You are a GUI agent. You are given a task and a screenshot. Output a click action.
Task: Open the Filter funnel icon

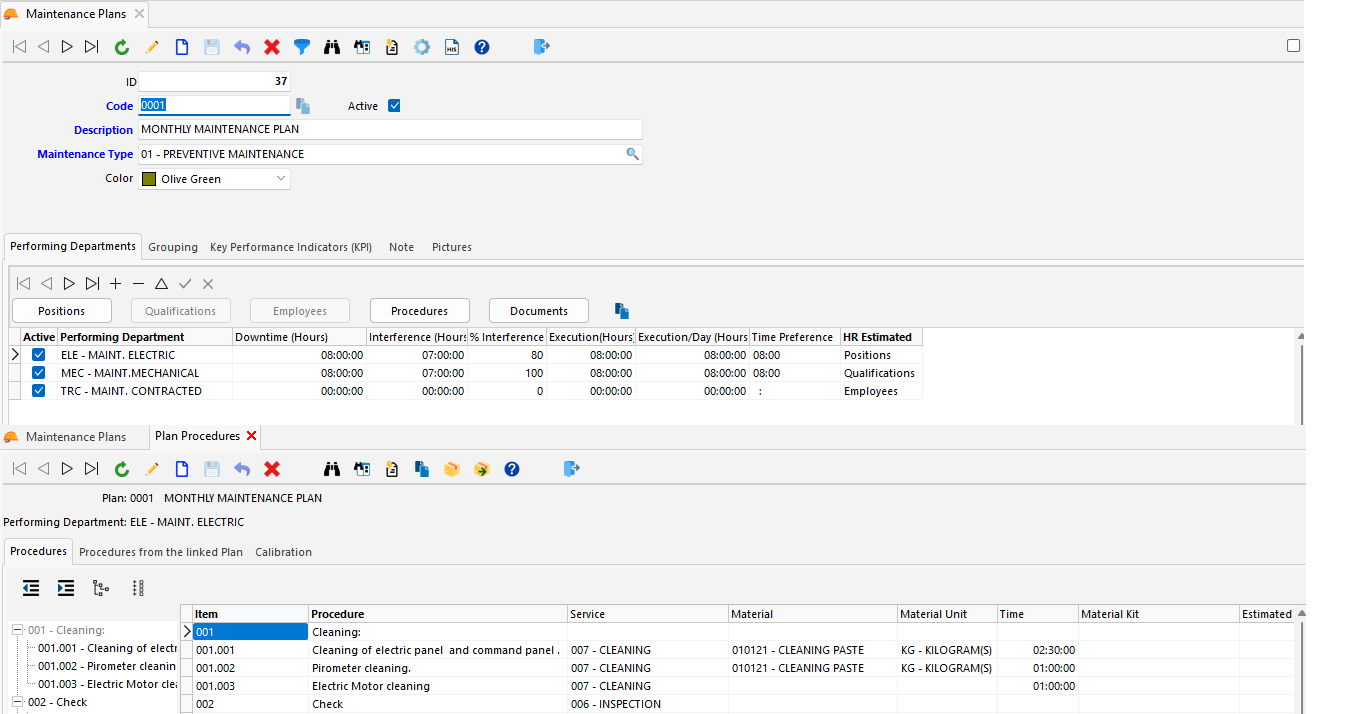click(x=301, y=46)
